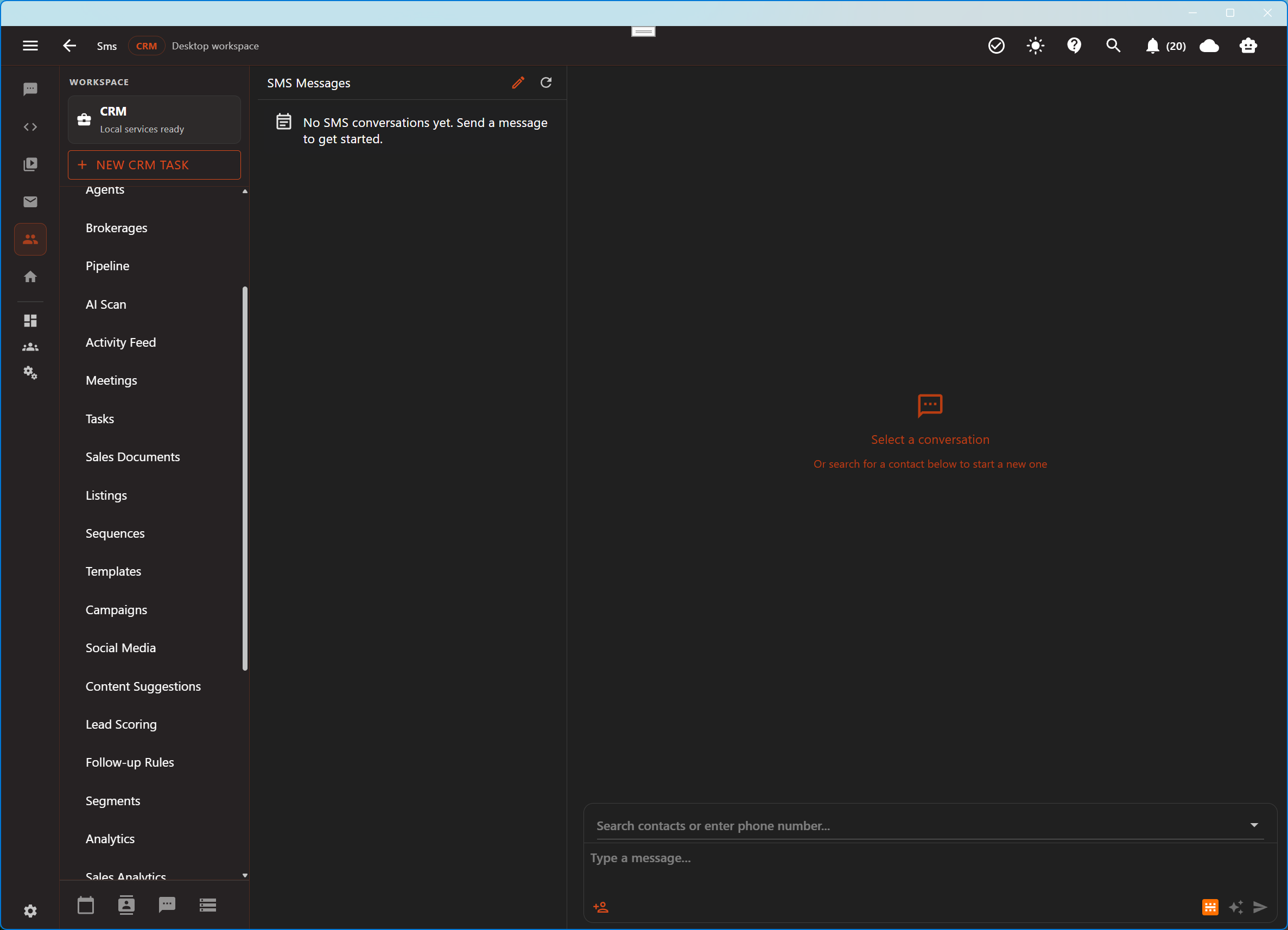Open the help question mark icon
Viewport: 1288px width, 930px height.
click(x=1074, y=46)
